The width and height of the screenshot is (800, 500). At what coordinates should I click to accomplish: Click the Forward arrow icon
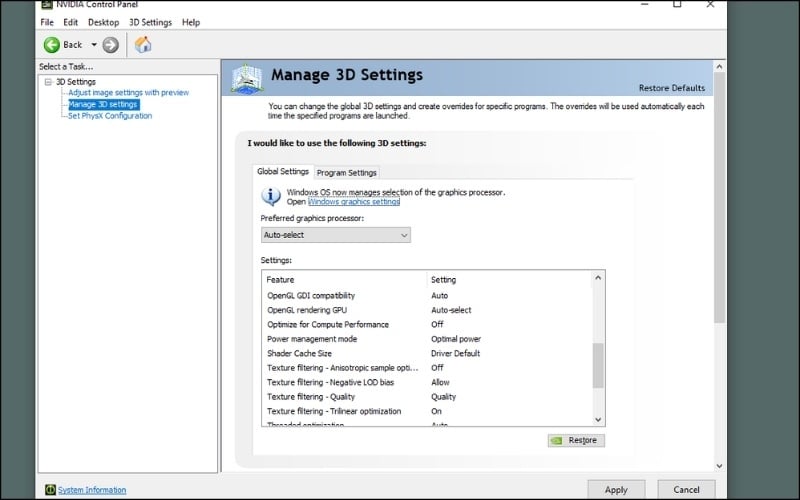[x=110, y=45]
